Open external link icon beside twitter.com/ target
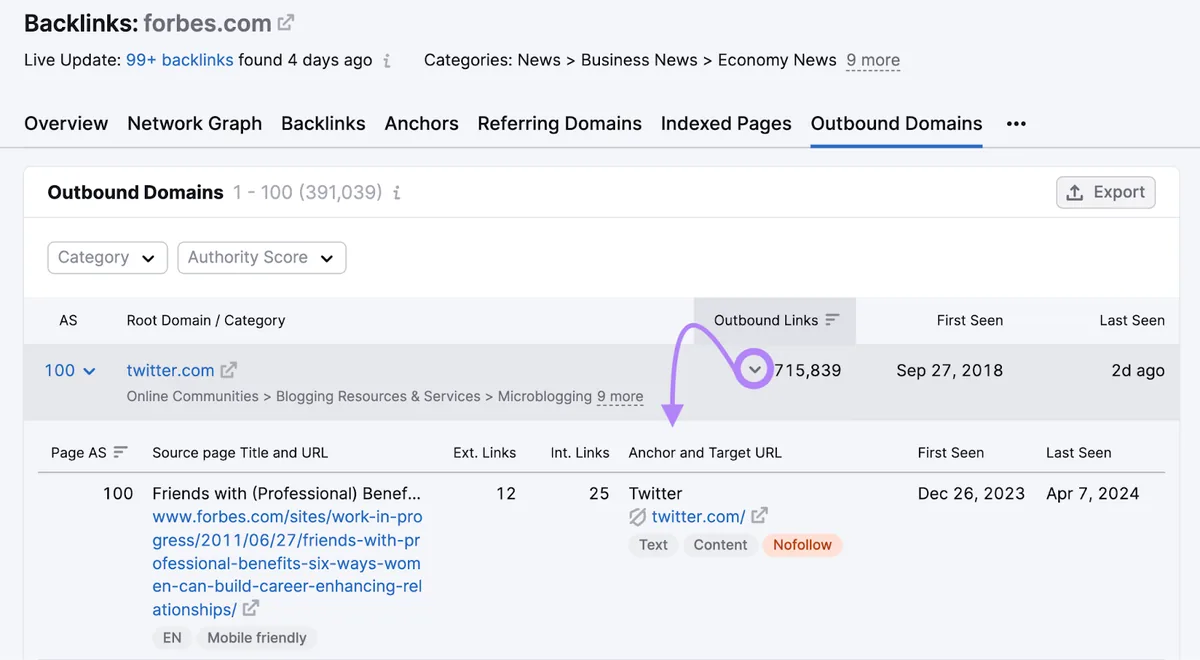This screenshot has width=1200, height=660. tap(759, 516)
